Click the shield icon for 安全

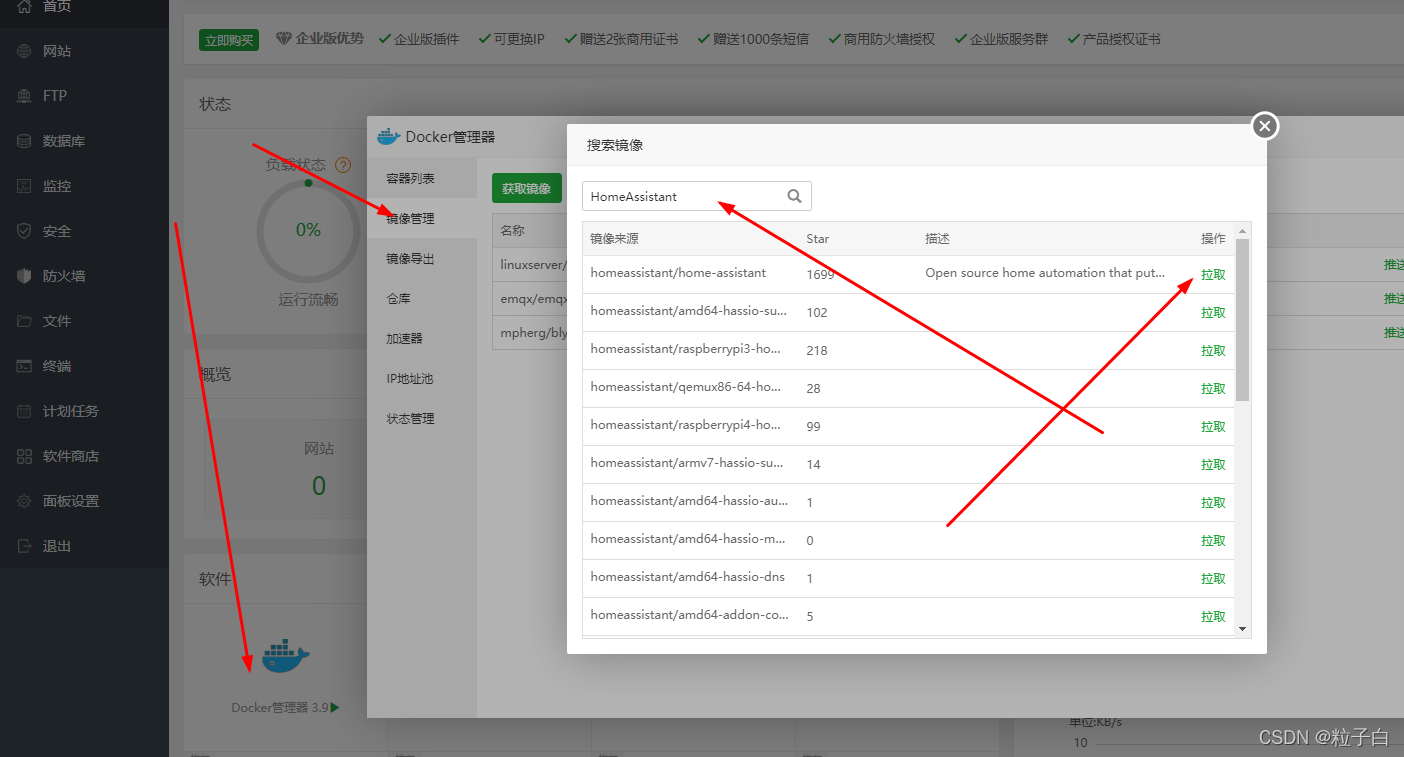25,231
